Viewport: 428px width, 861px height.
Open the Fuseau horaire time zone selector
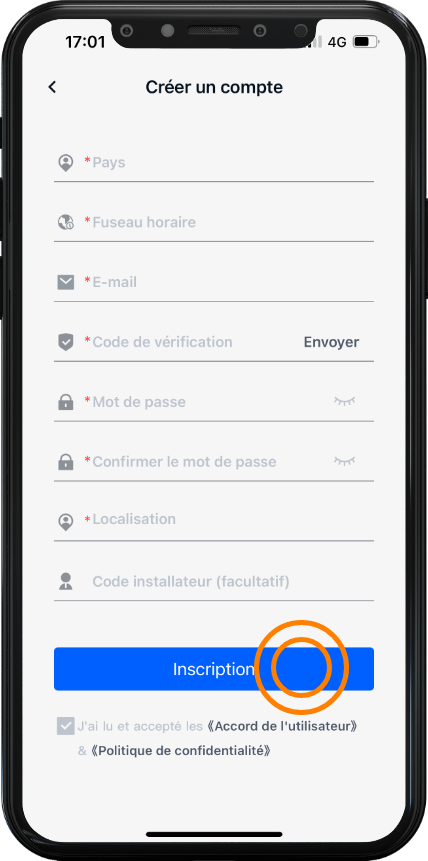coord(214,222)
